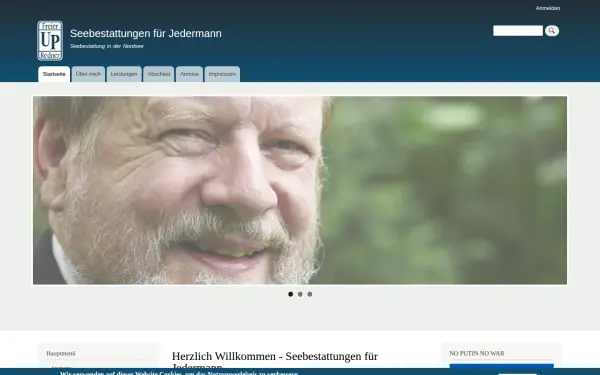600x375 pixels.
Task: Click the magnifier search button
Action: [x=552, y=31]
